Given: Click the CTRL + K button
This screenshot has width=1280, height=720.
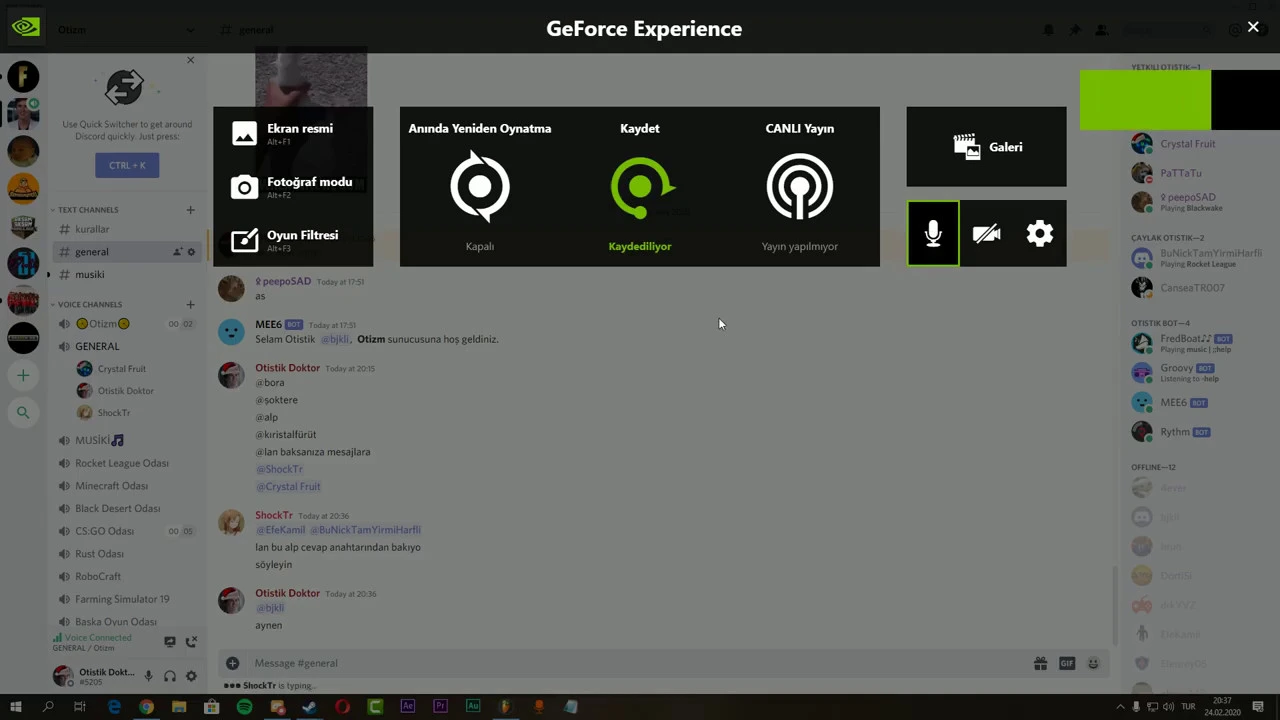Looking at the screenshot, I should click(x=127, y=165).
